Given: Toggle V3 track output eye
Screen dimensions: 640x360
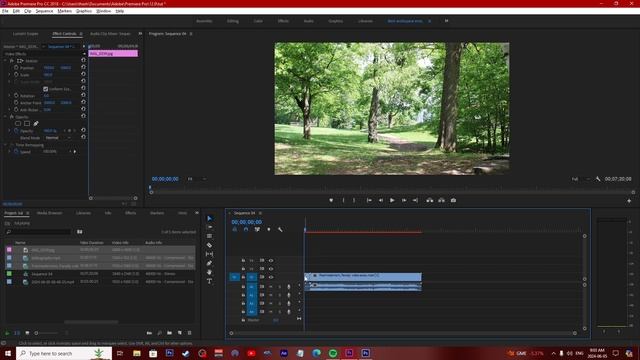Looking at the screenshot, I should click(271, 260).
